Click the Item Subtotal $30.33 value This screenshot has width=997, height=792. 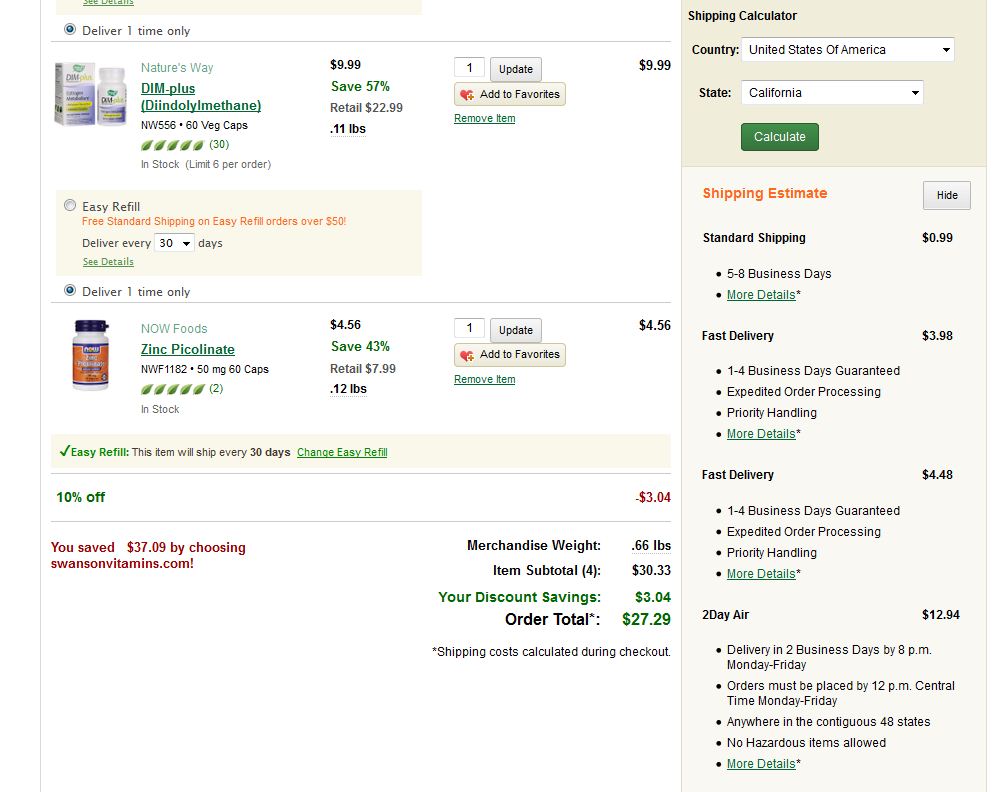[651, 570]
